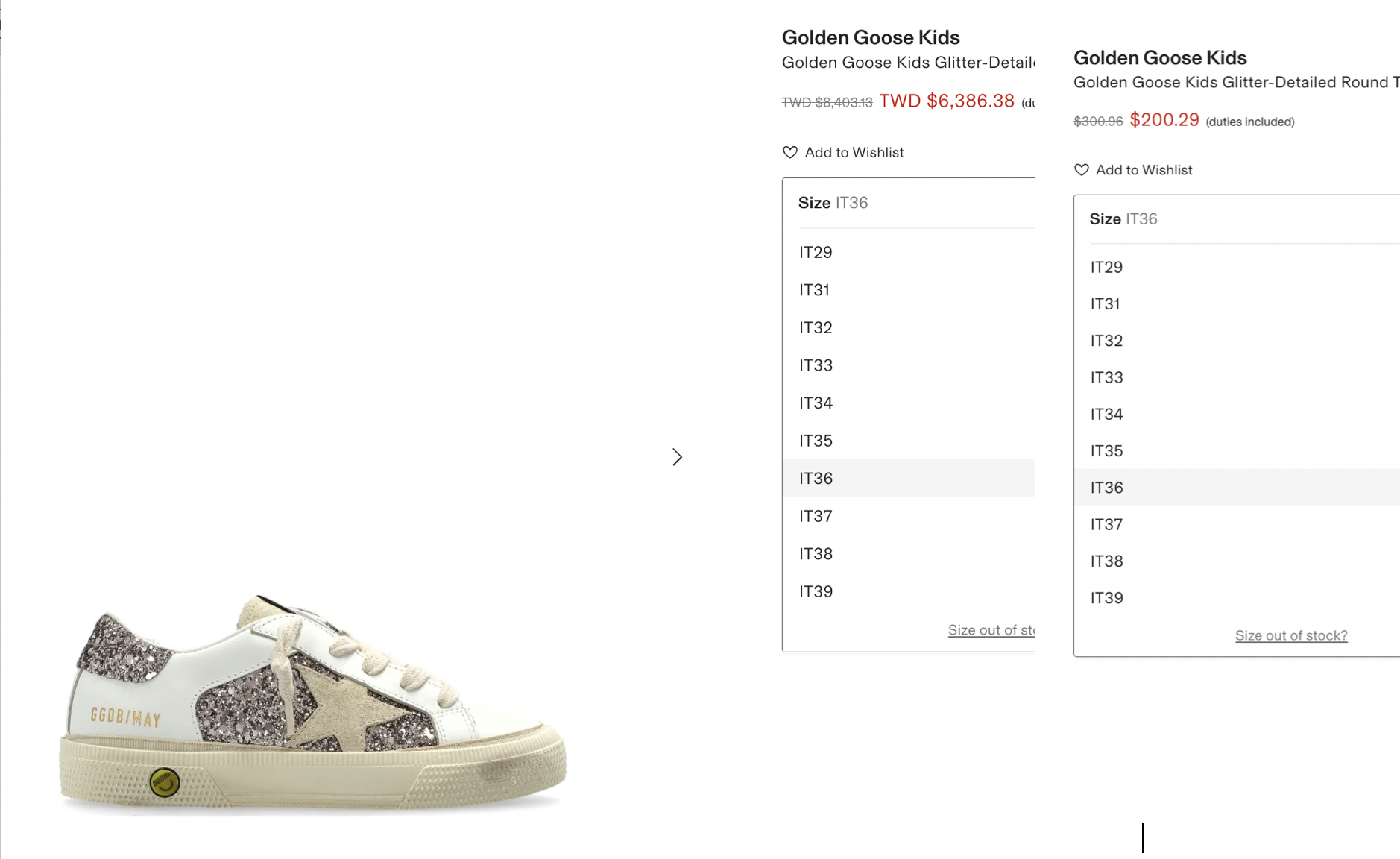The width and height of the screenshot is (1400, 859).
Task: Choose IT33 in the right size list
Action: tap(1106, 377)
